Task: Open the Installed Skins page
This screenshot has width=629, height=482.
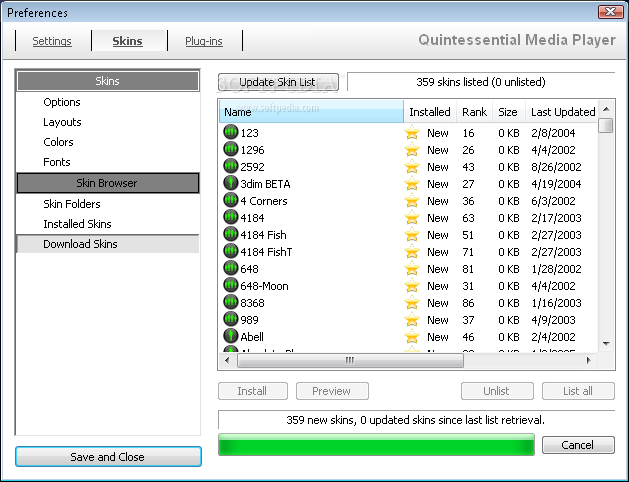Action: (77, 224)
